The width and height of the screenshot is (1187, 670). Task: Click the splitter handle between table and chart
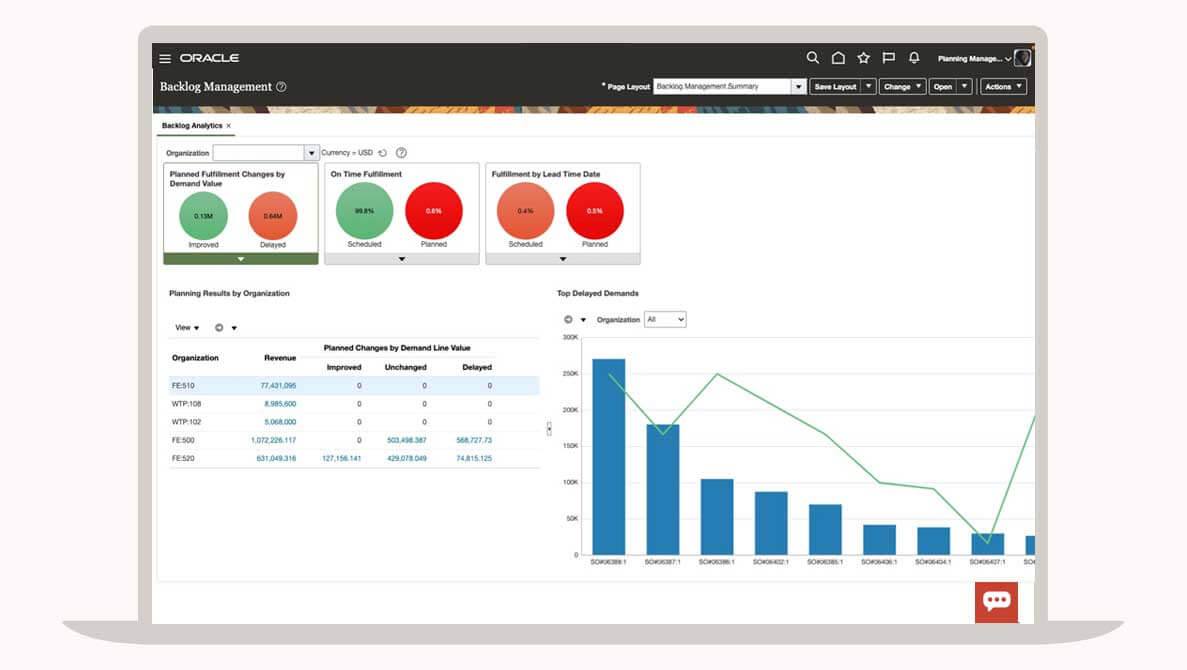pyautogui.click(x=548, y=428)
